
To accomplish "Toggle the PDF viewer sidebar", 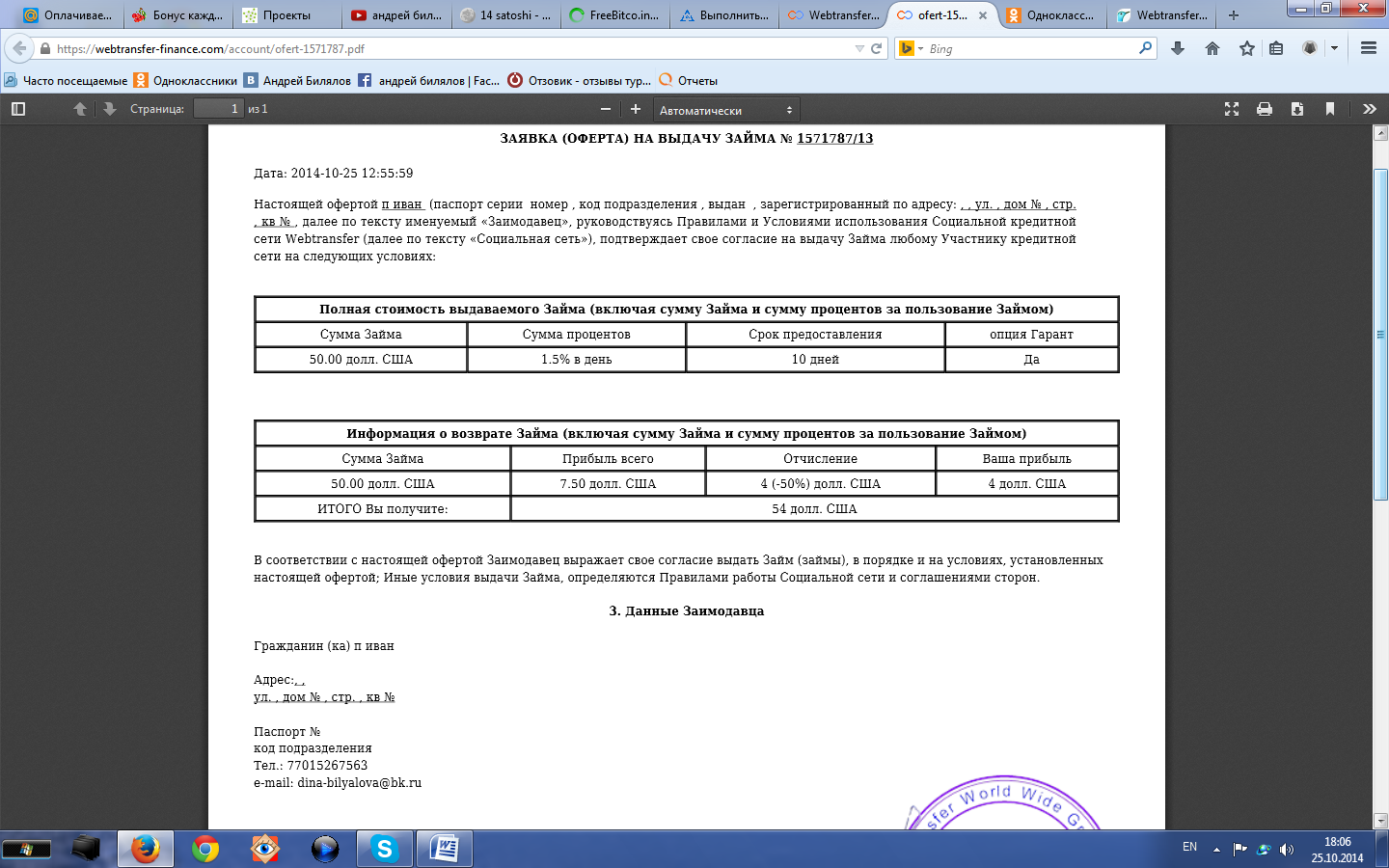I will pos(18,109).
